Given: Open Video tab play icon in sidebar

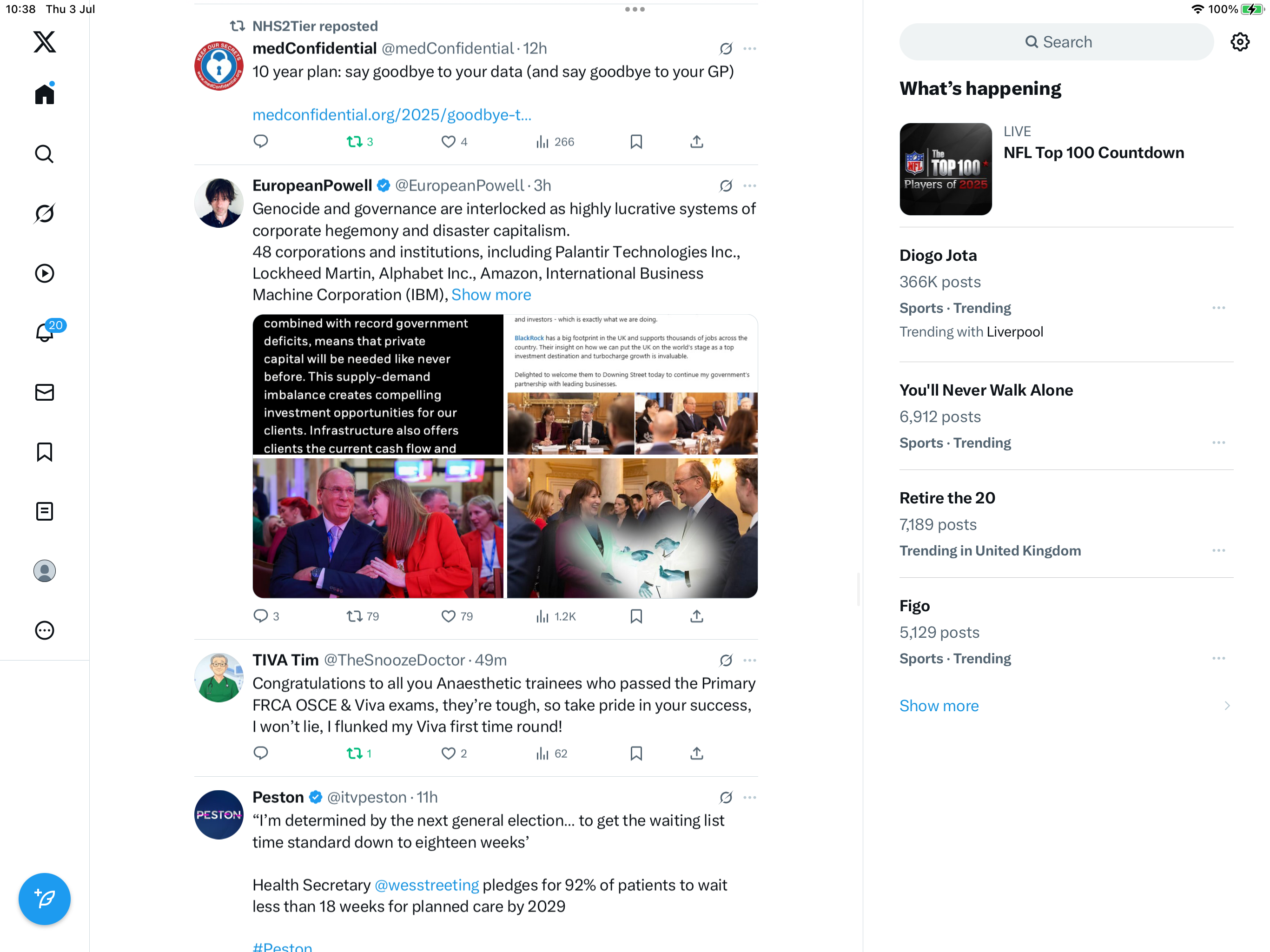Looking at the screenshot, I should [44, 273].
